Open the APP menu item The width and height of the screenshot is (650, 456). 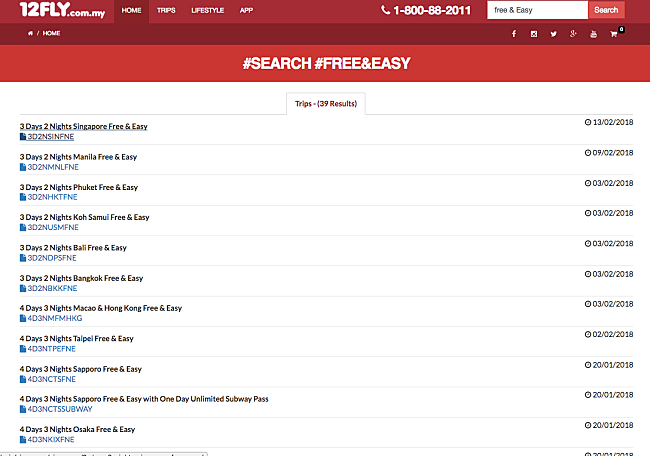[246, 10]
